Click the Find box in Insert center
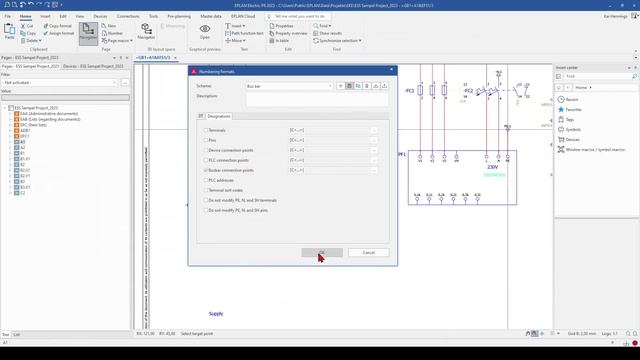640x360 pixels. click(x=600, y=76)
